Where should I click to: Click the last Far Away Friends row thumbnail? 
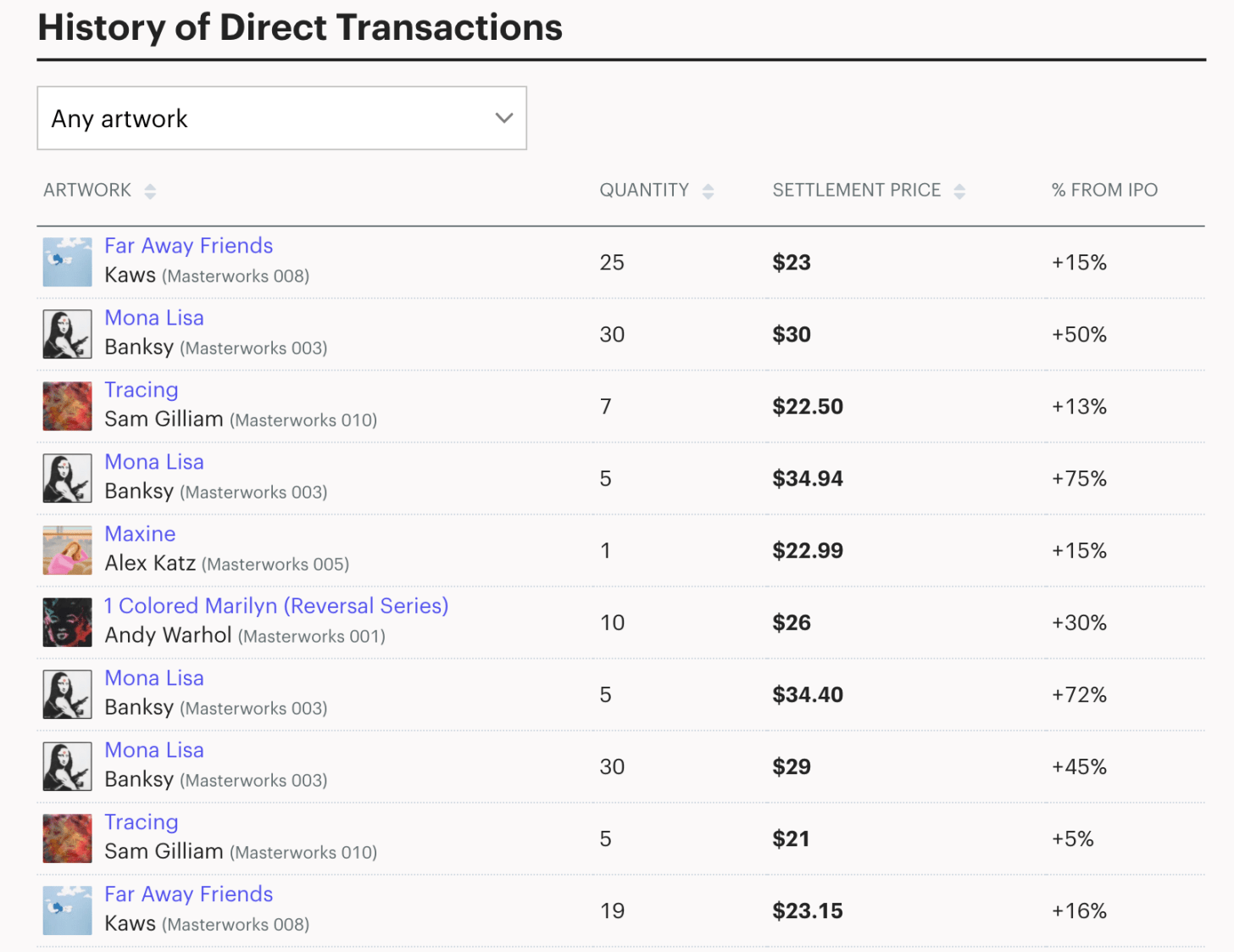67,910
